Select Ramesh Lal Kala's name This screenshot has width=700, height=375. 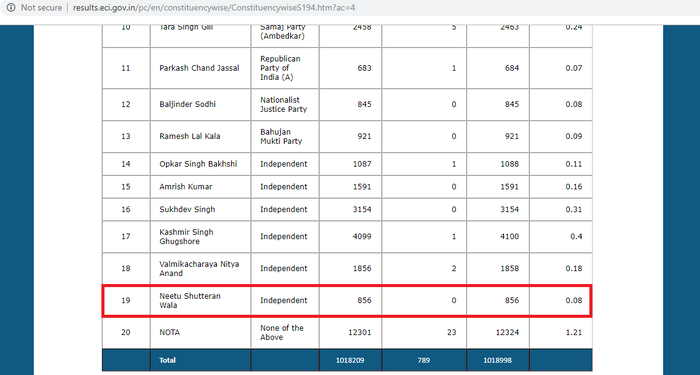coord(190,136)
